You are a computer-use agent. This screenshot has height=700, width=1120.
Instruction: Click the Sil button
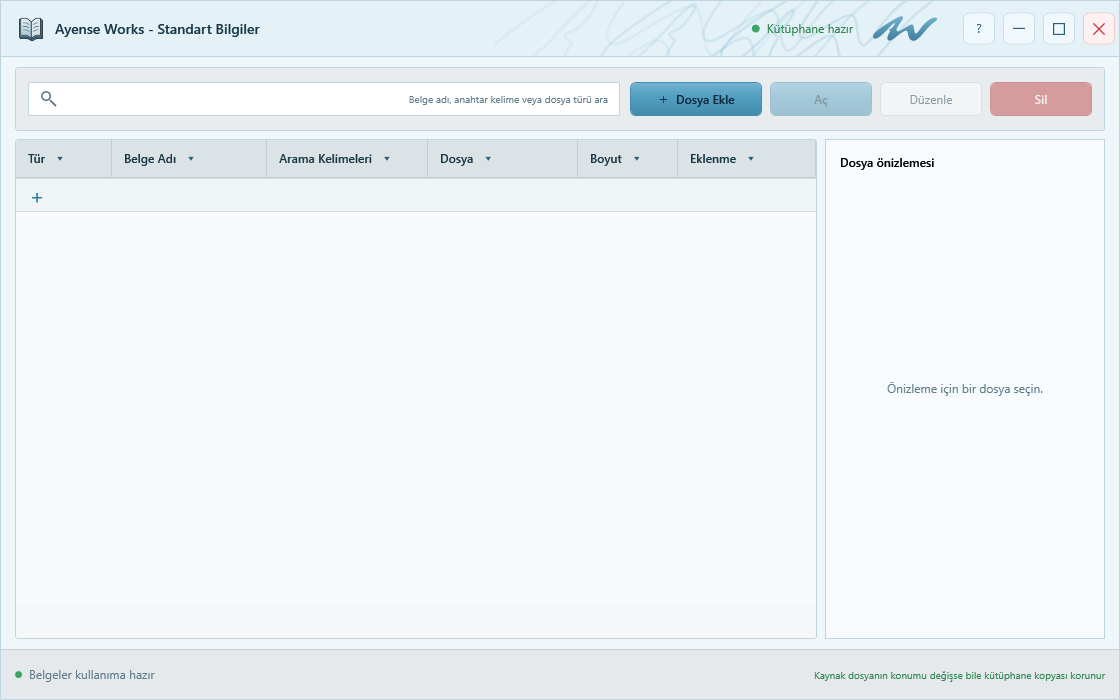(x=1041, y=99)
